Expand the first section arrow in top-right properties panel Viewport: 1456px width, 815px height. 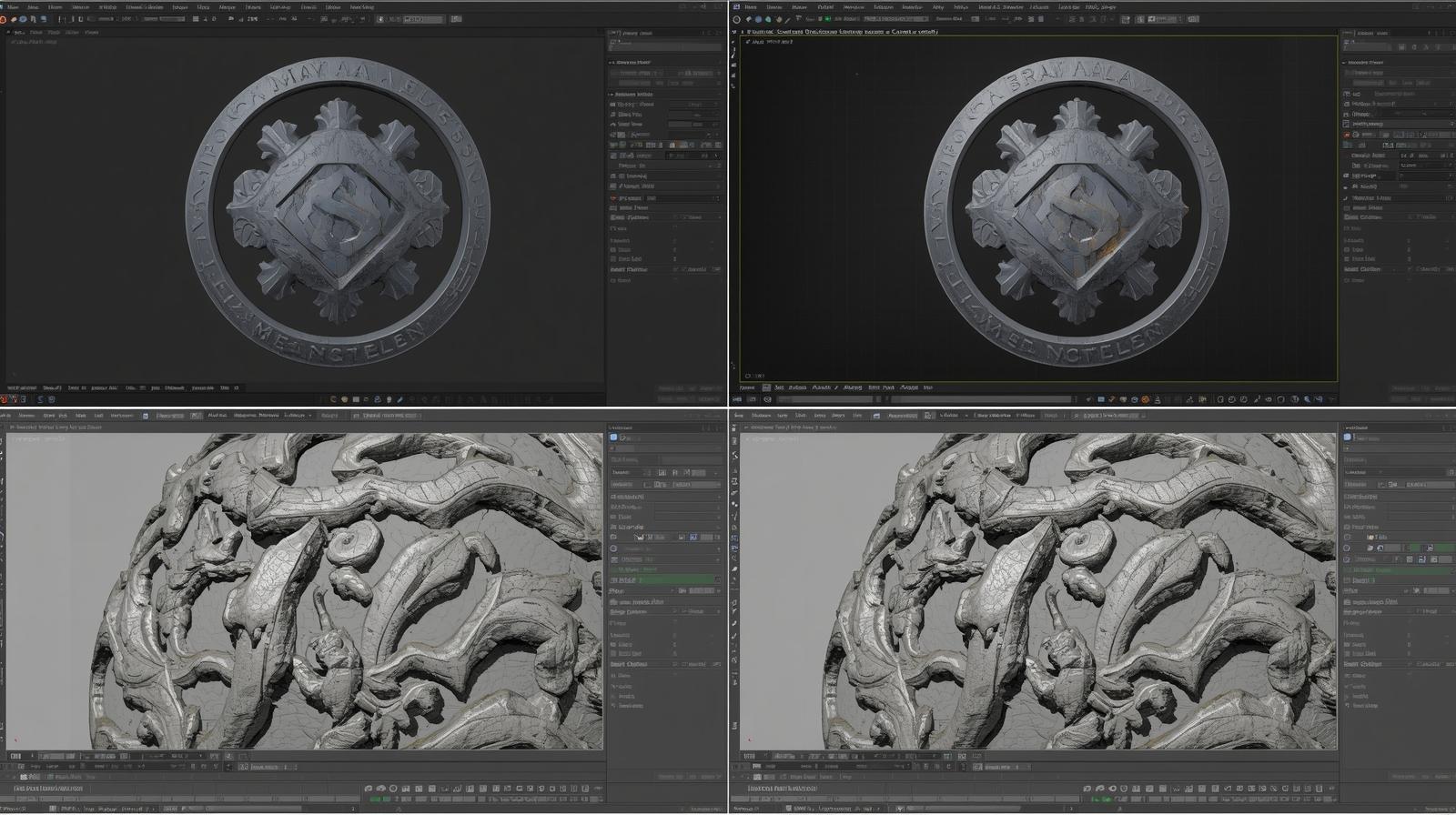(x=1344, y=63)
